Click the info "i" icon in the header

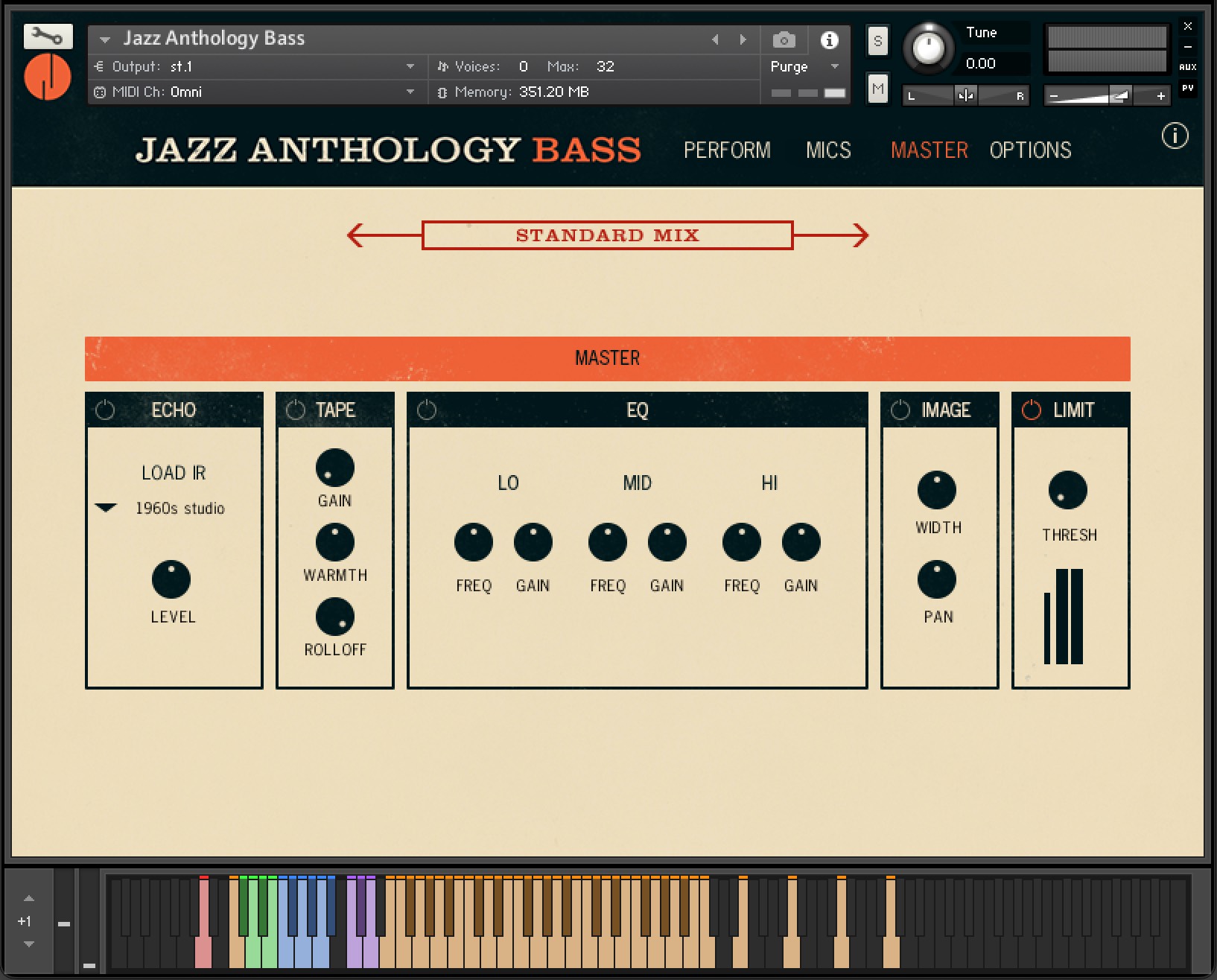[x=830, y=41]
